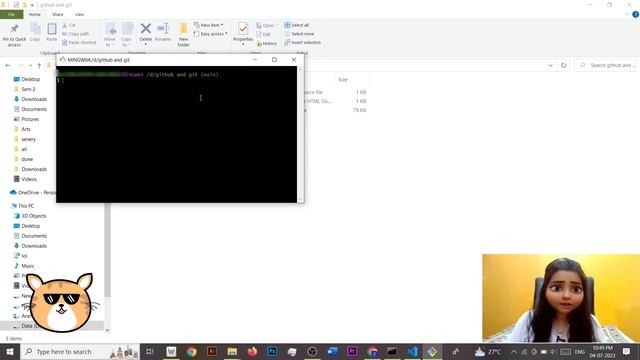Click inside the Git Bash terminal area
This screenshot has width=640, height=360.
click(x=176, y=134)
